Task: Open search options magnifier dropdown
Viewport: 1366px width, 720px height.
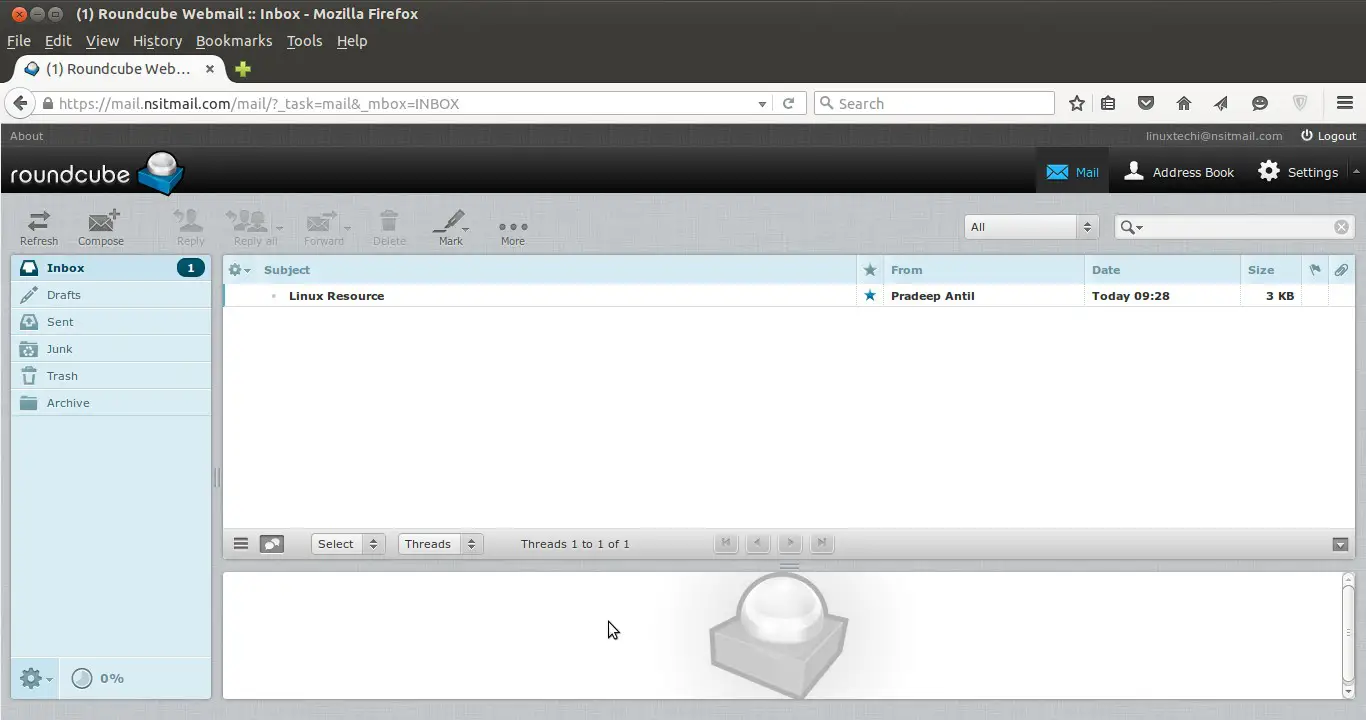Action: point(1131,227)
